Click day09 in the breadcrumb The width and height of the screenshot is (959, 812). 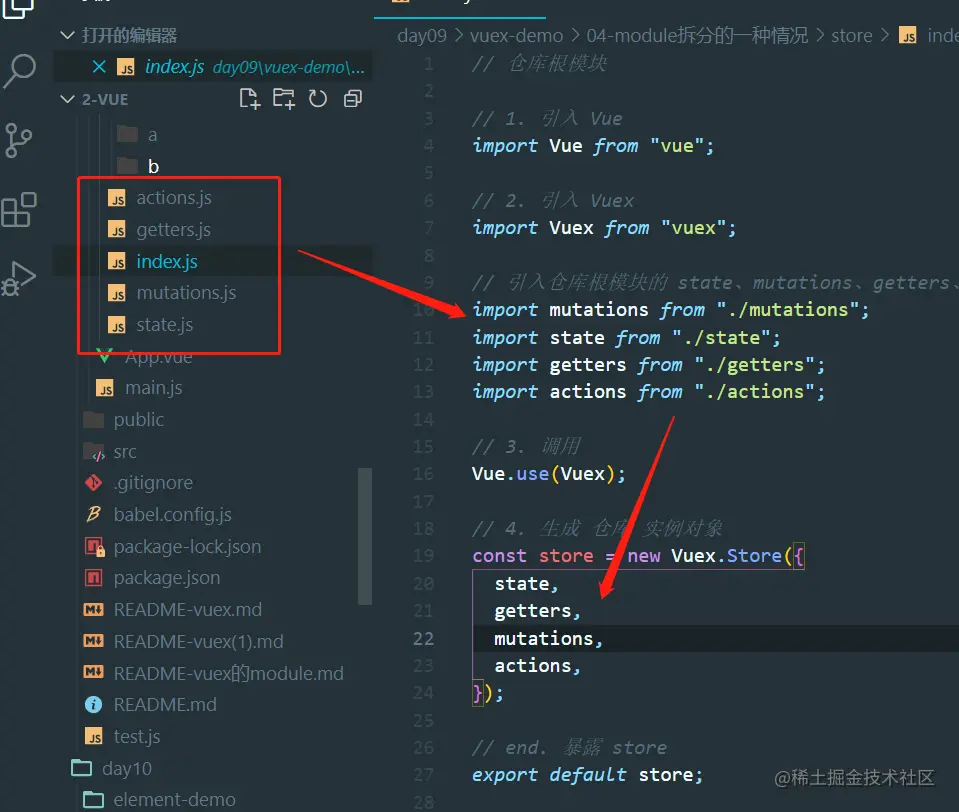[422, 35]
